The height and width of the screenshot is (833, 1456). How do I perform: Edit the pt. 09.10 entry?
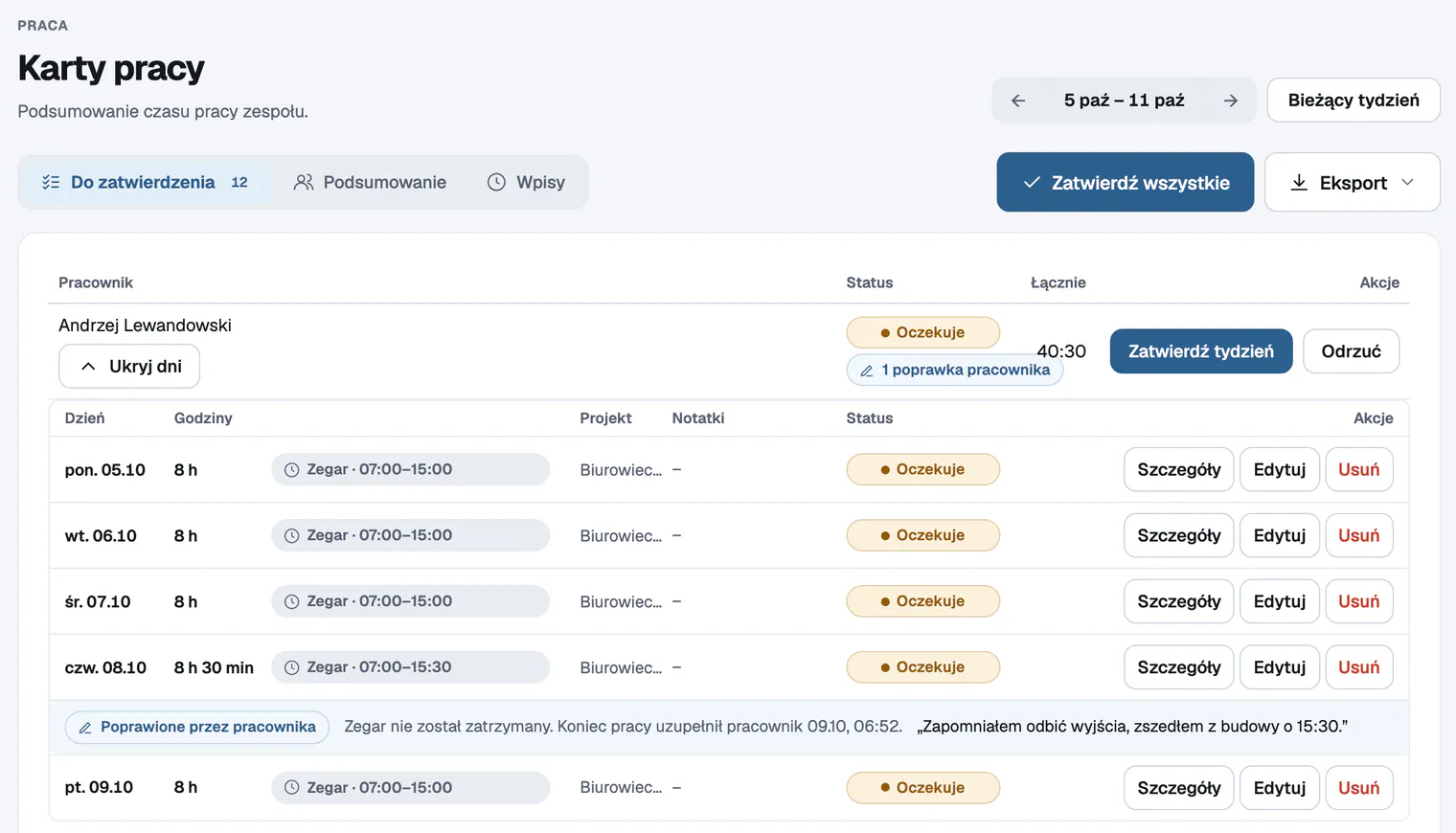(1280, 788)
